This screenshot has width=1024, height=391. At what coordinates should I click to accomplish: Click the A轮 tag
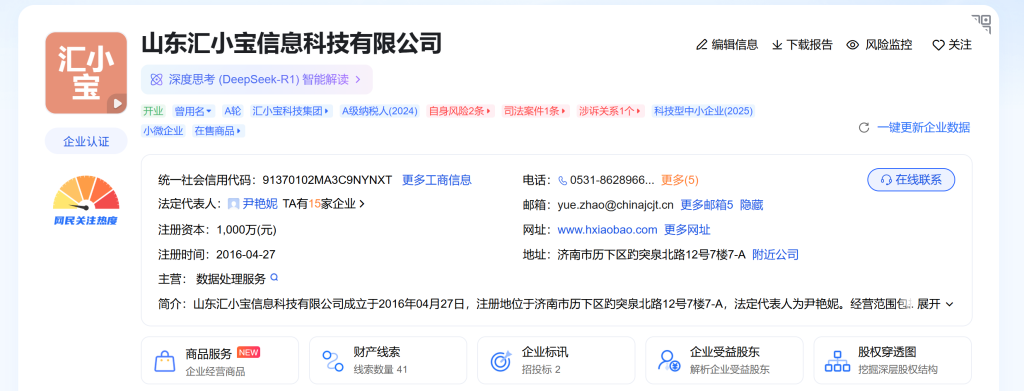[x=232, y=111]
